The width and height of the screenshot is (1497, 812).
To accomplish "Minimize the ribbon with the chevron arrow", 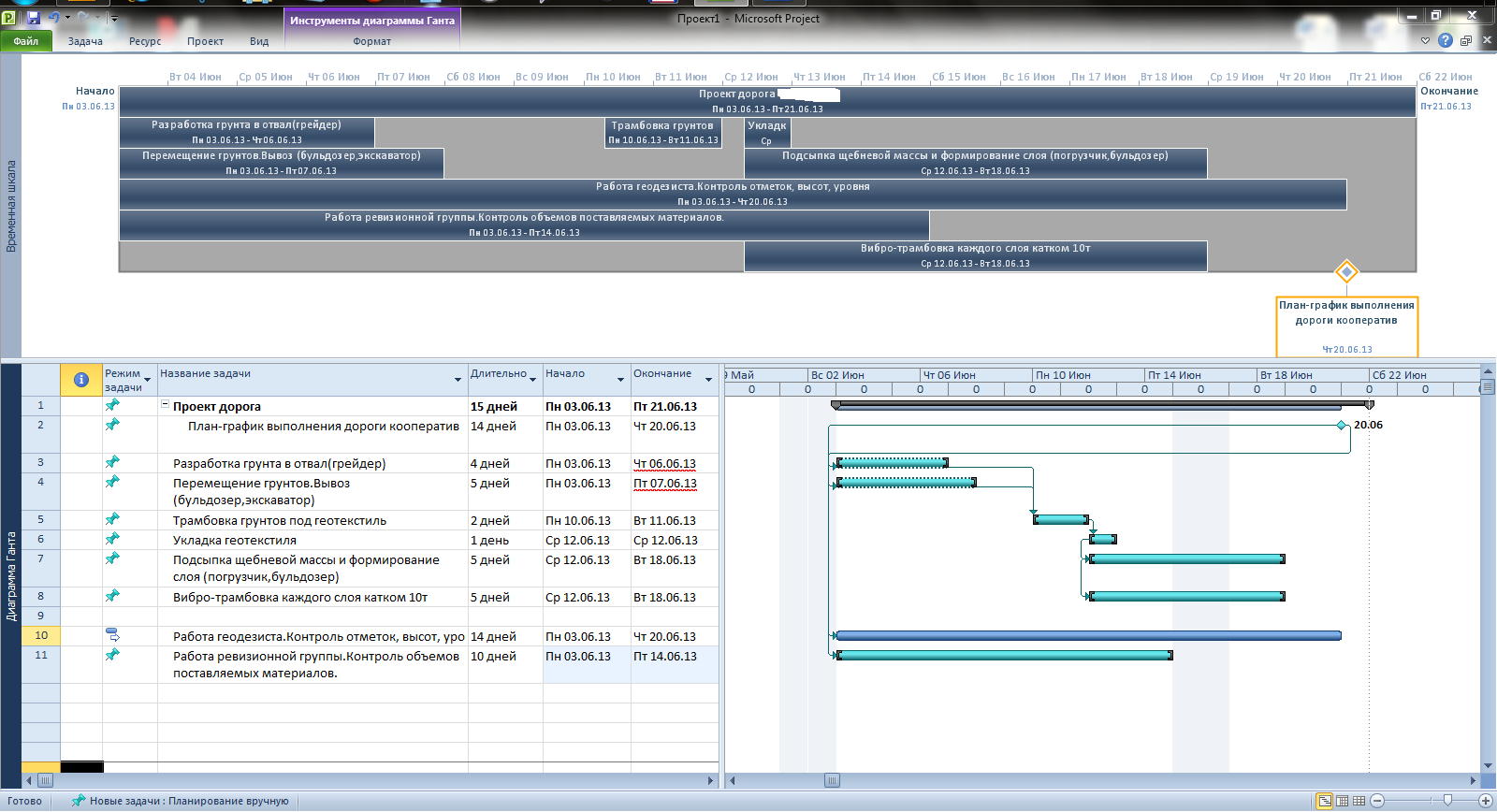I will pos(1426,40).
